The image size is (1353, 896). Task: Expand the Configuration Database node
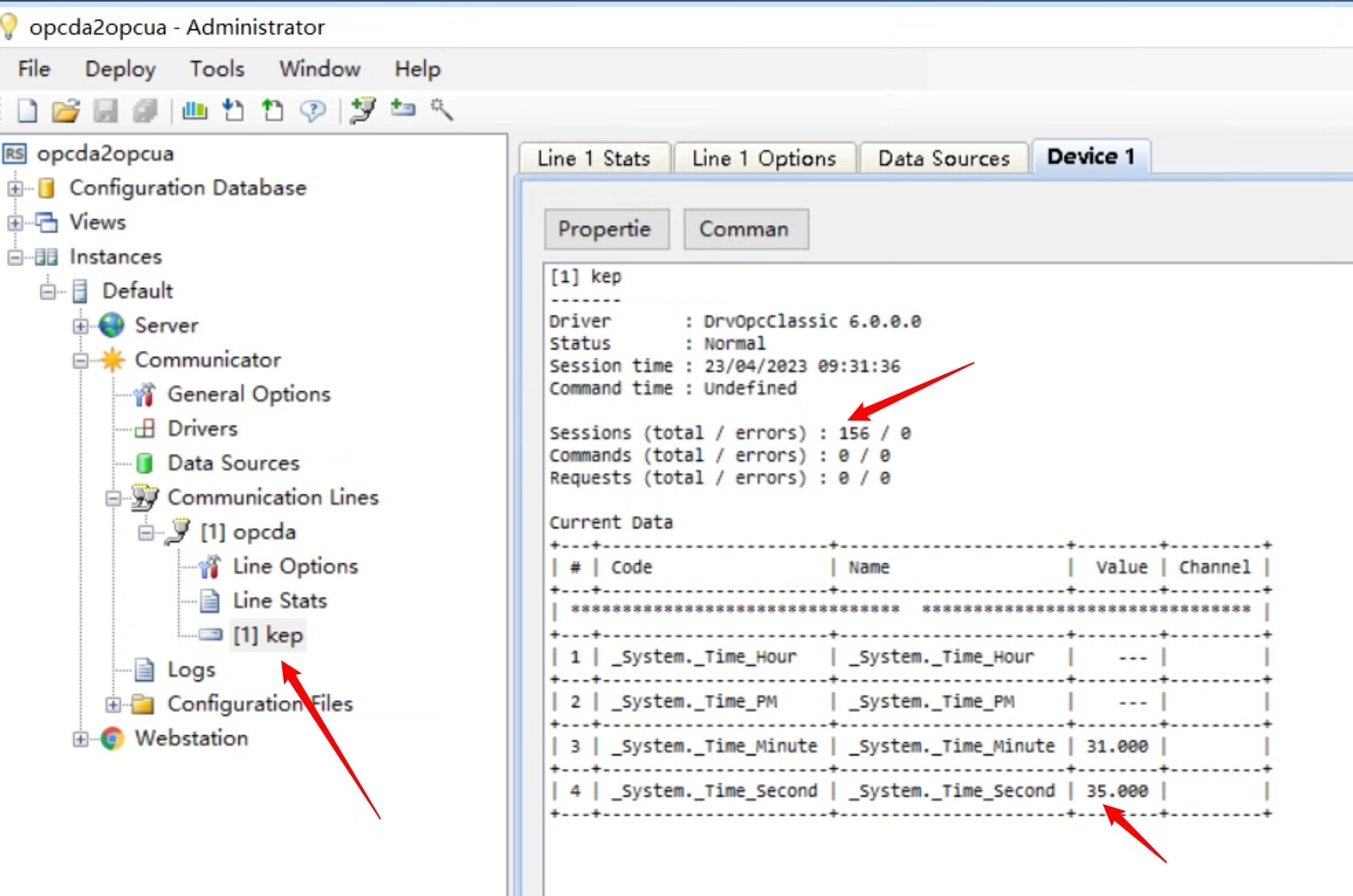pyautogui.click(x=15, y=188)
